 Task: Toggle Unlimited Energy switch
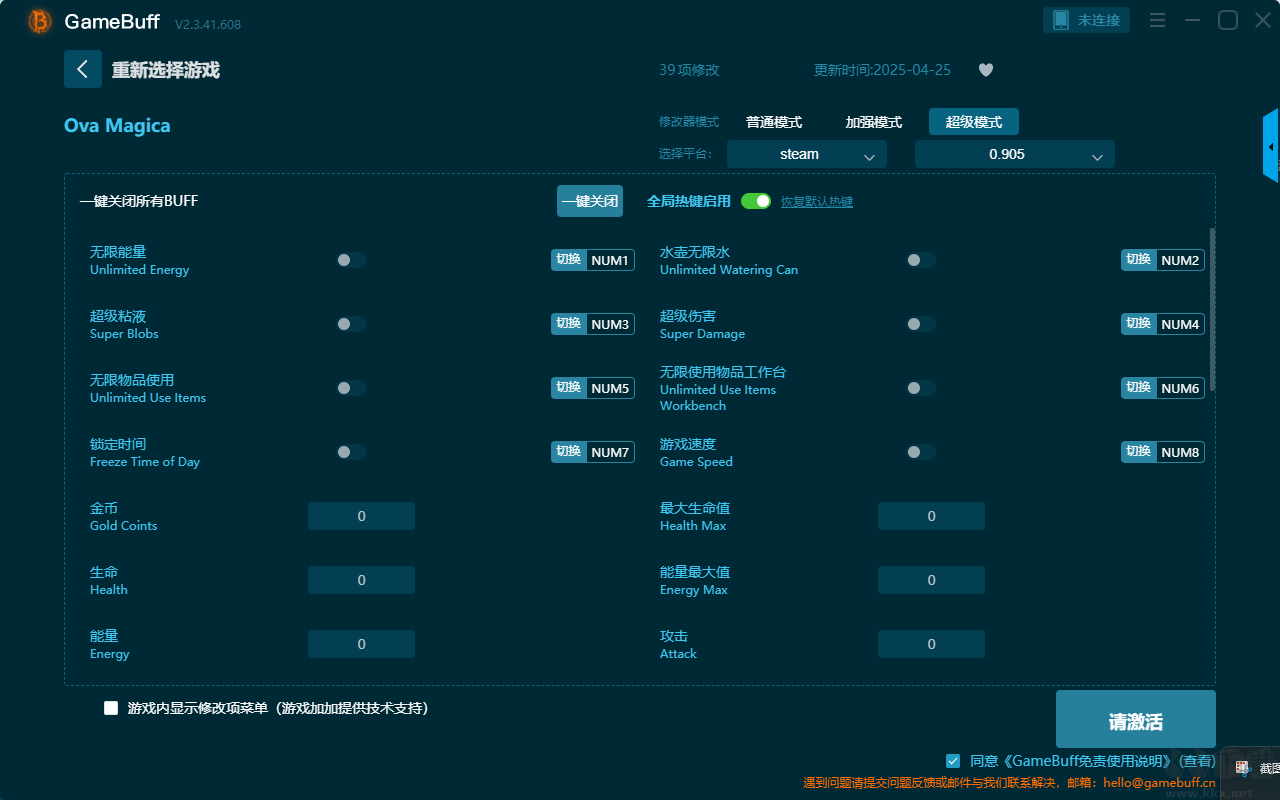tap(351, 260)
